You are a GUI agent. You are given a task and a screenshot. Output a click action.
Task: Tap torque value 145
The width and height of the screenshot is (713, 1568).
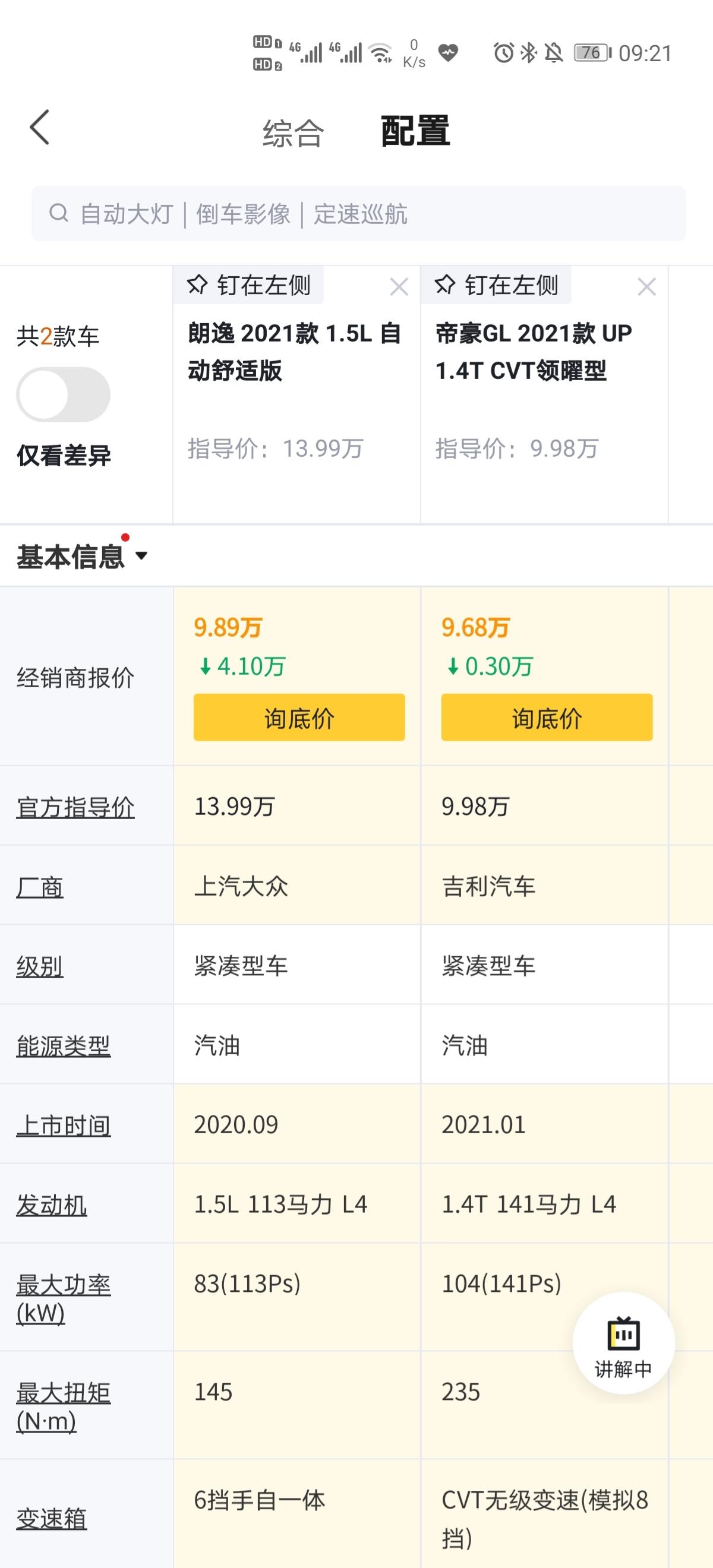[x=213, y=1392]
